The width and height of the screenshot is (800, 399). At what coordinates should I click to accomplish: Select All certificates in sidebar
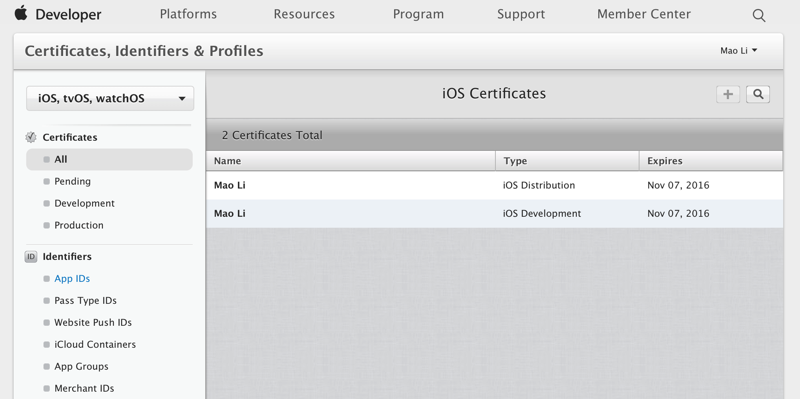[109, 160]
